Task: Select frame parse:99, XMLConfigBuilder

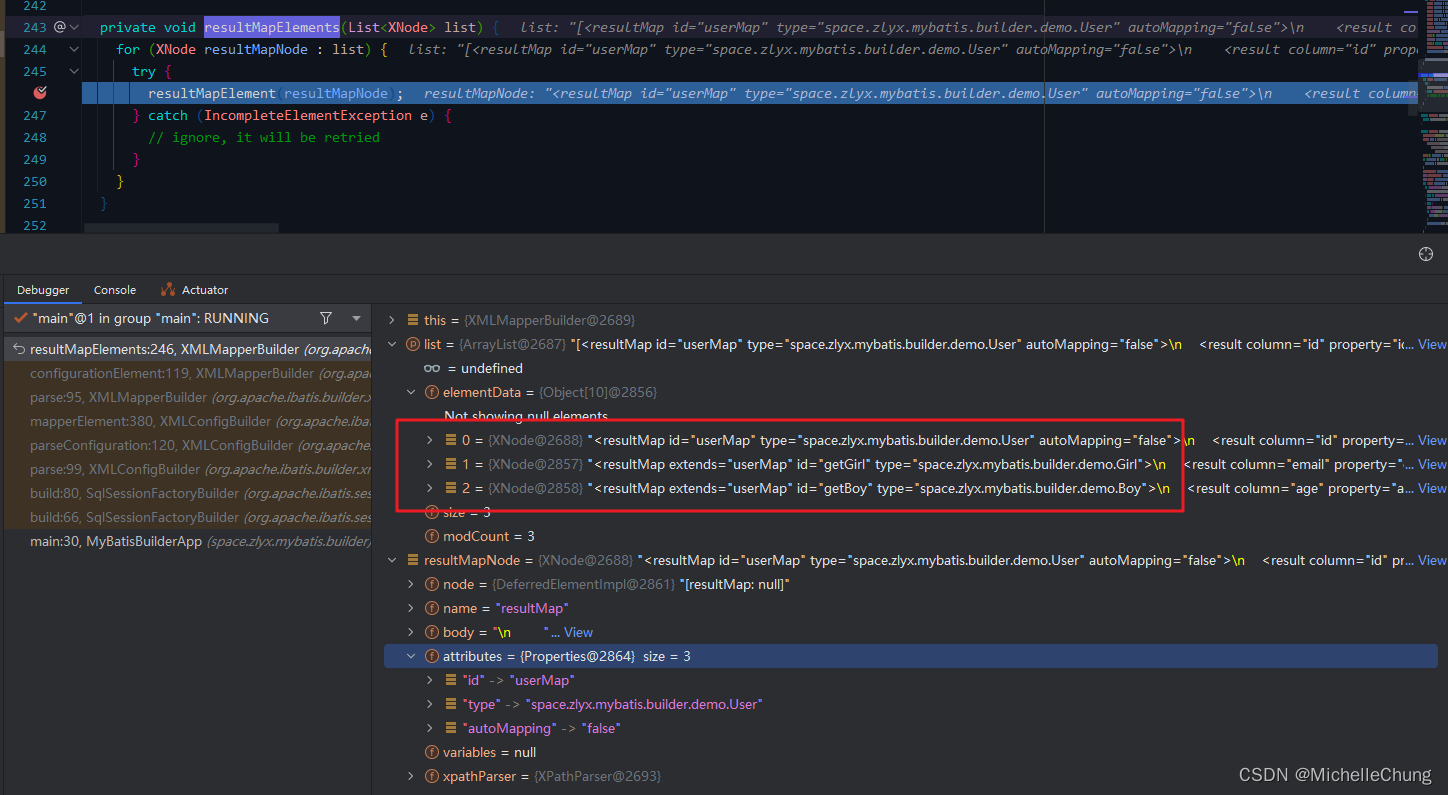Action: [186, 469]
